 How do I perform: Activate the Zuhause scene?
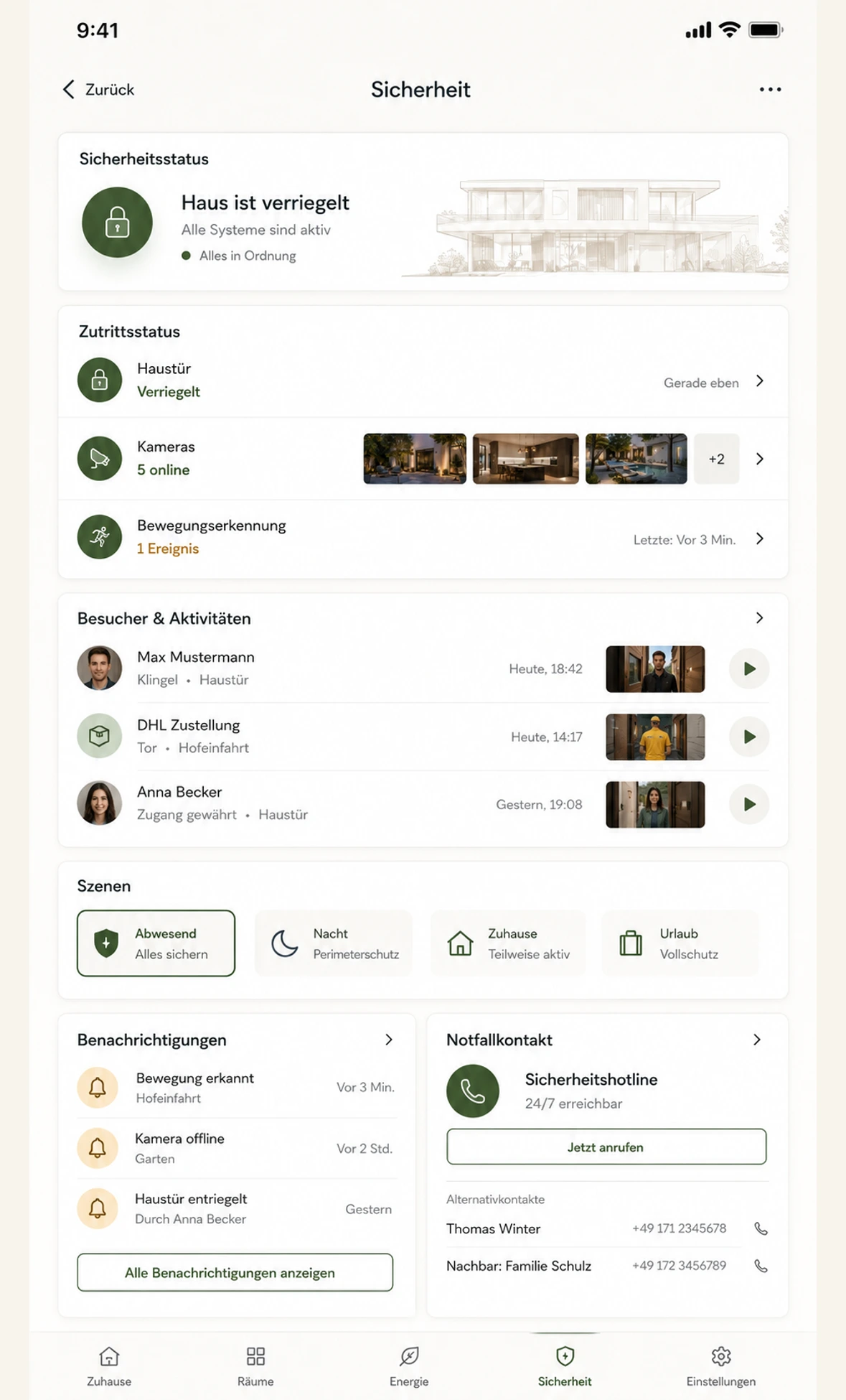pyautogui.click(x=508, y=943)
